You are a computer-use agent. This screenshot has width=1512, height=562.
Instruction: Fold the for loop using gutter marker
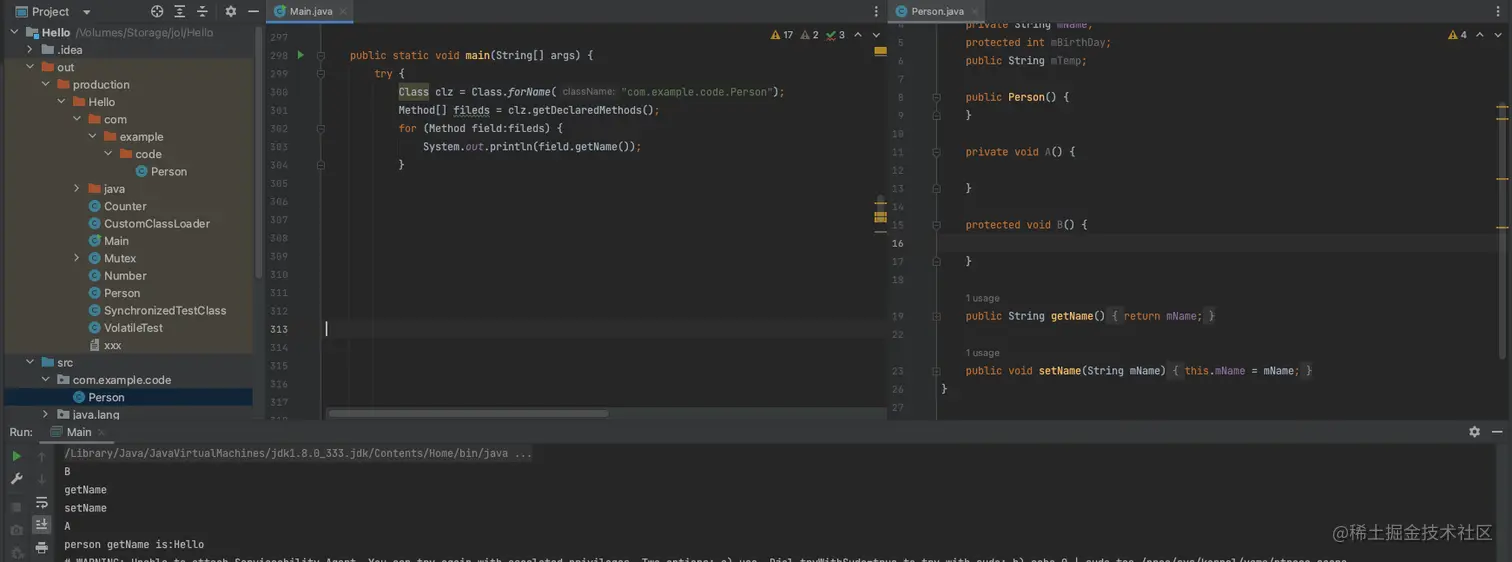click(x=321, y=129)
